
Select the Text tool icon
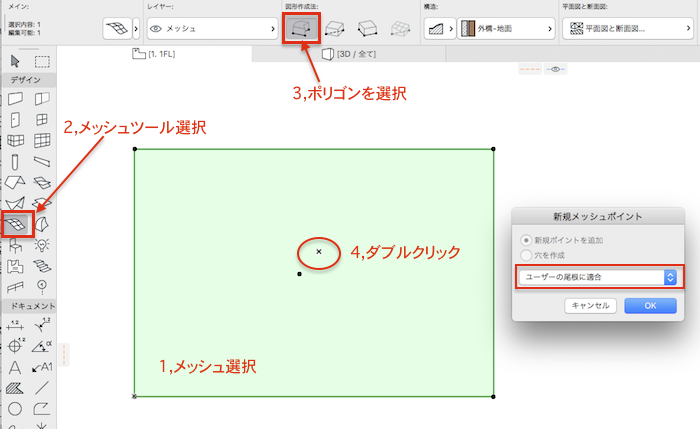click(x=15, y=367)
